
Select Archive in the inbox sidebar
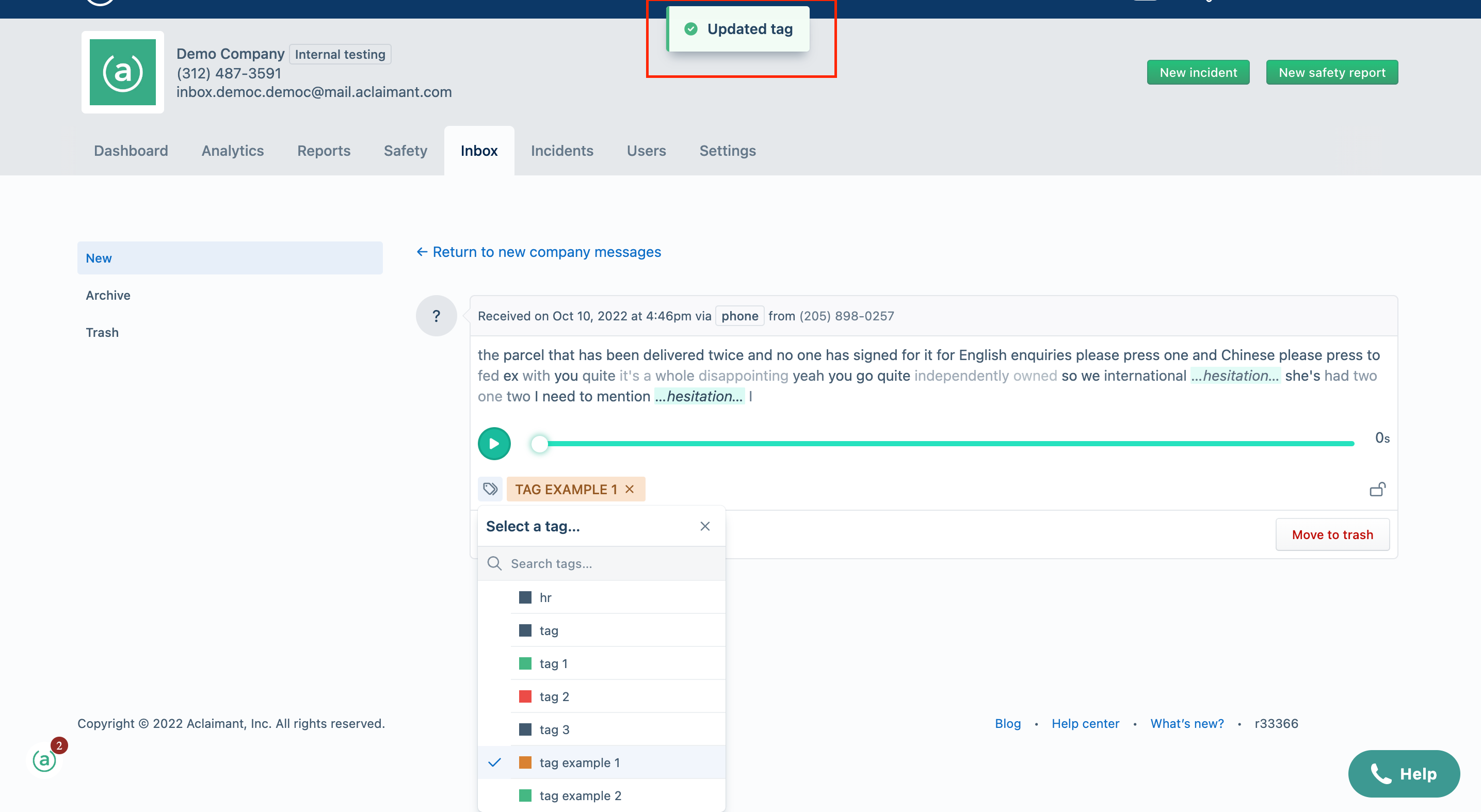107,295
